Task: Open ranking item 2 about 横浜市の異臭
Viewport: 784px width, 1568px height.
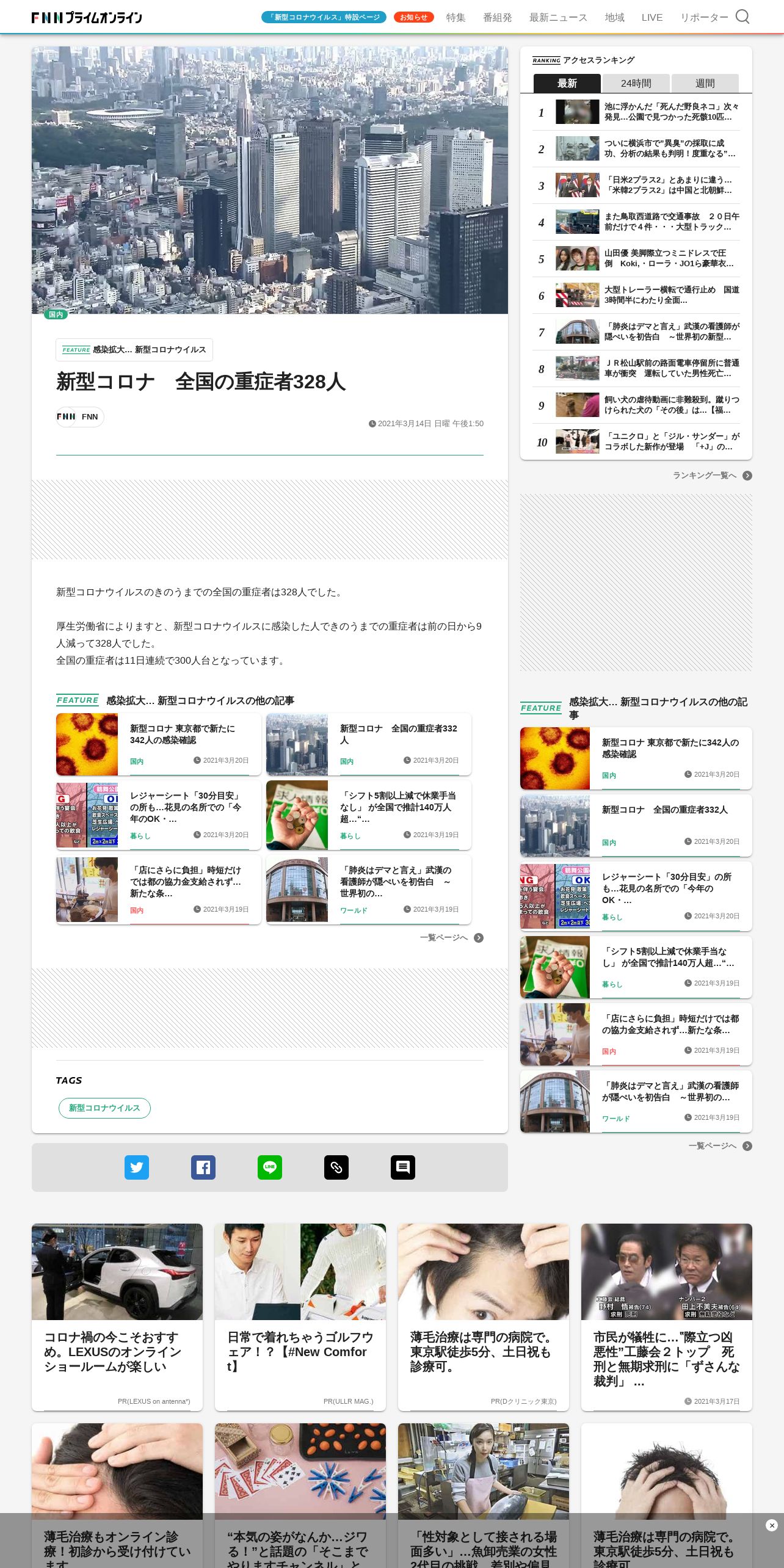Action: point(636,149)
